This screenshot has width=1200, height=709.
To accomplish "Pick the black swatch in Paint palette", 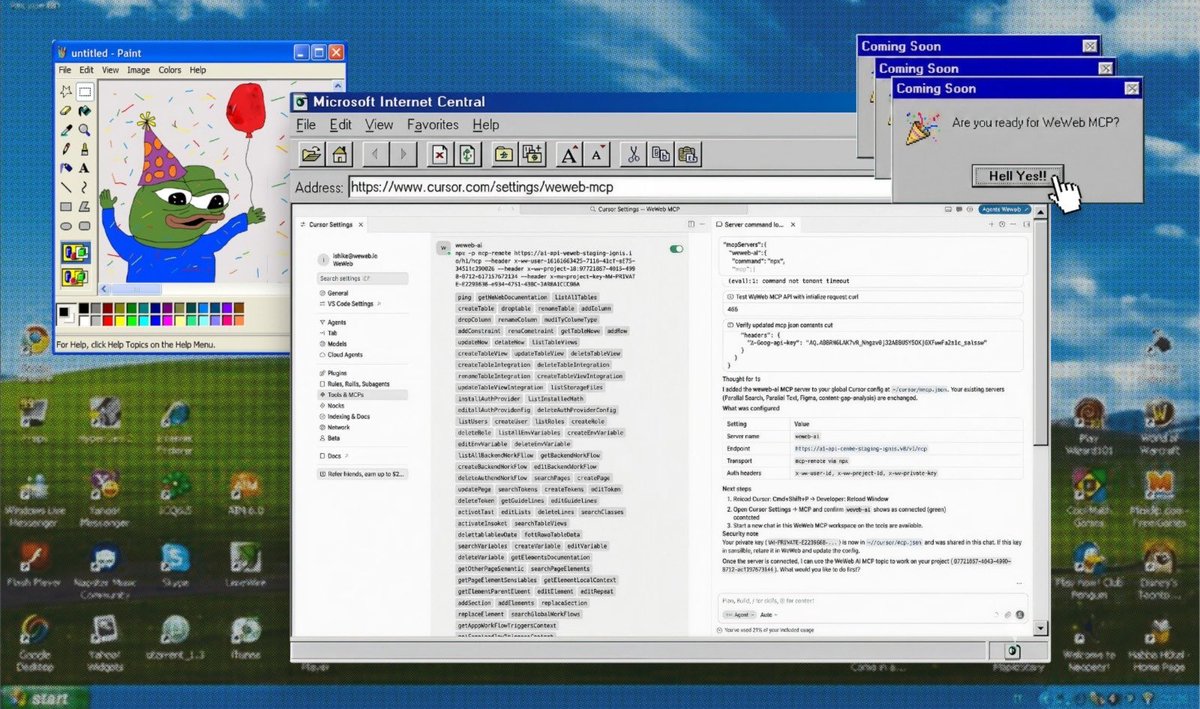I will coord(84,307).
